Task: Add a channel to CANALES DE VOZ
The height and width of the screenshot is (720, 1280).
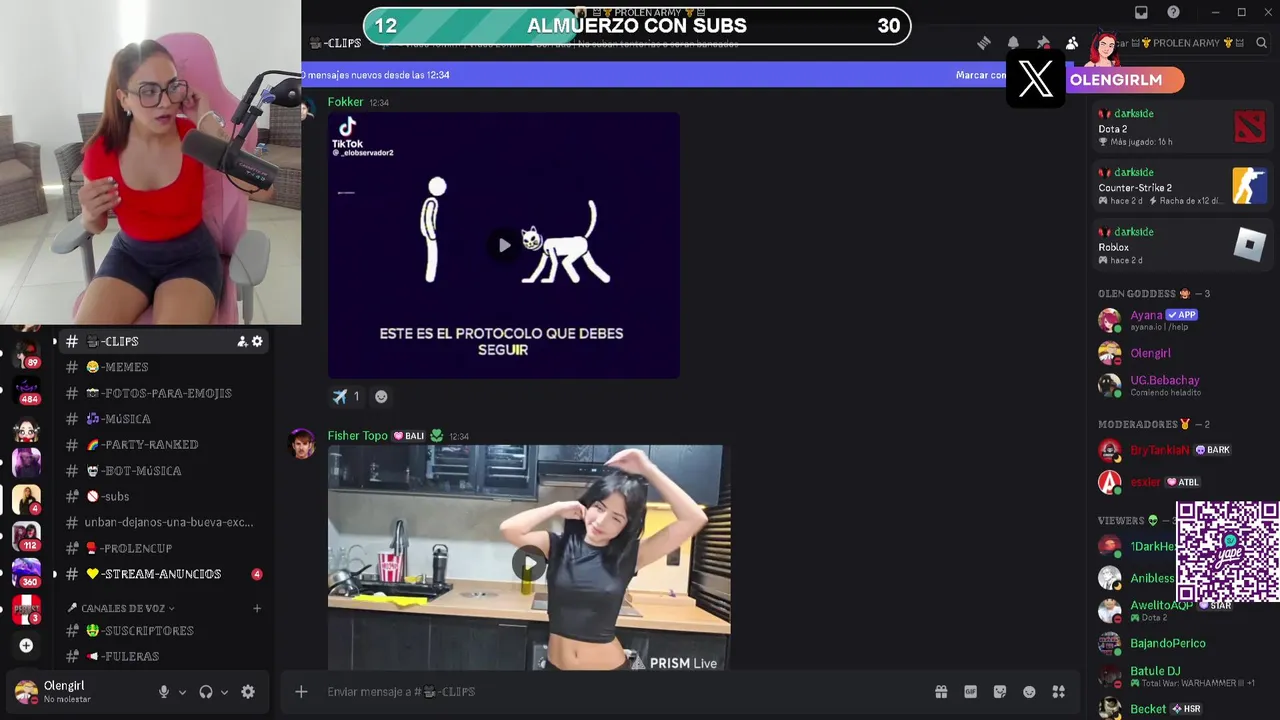Action: point(257,608)
